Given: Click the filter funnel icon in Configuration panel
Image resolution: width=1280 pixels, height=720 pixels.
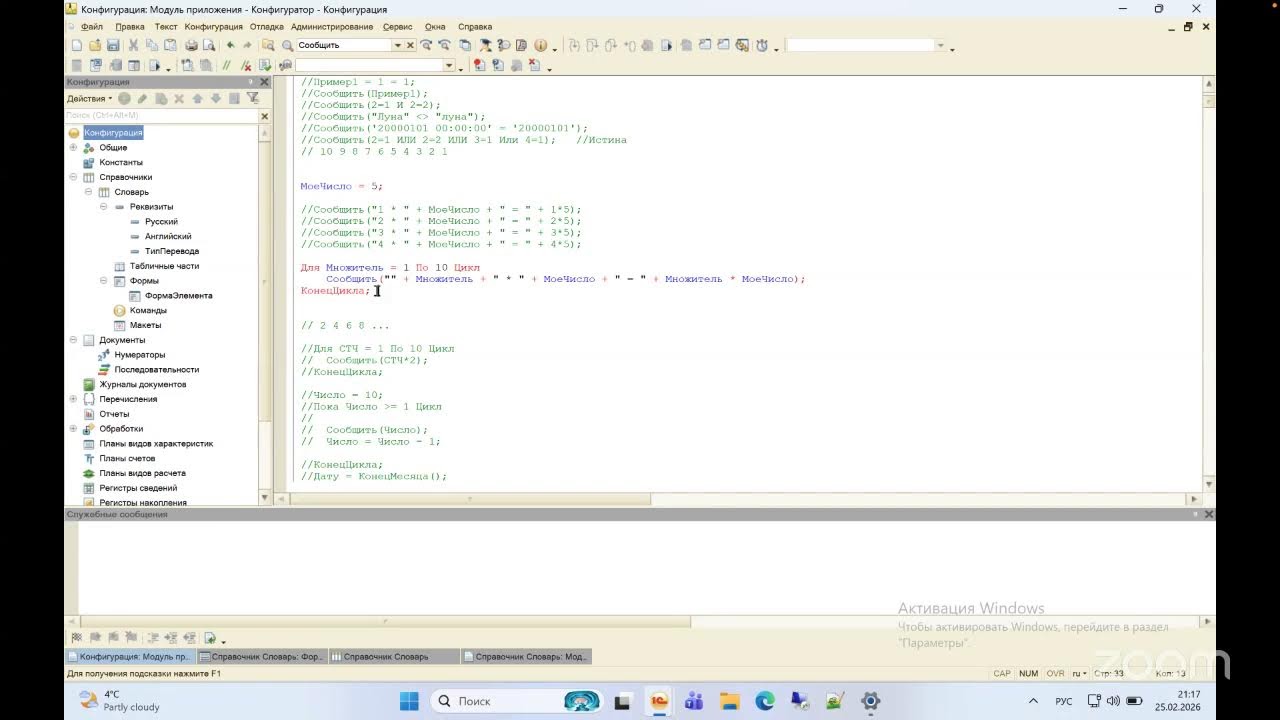Looking at the screenshot, I should coord(253,98).
